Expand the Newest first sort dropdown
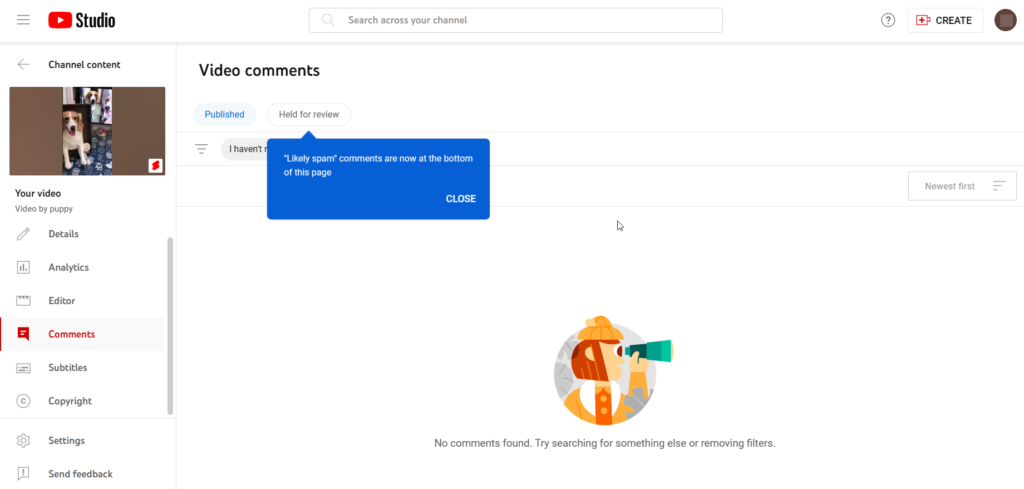 [961, 186]
